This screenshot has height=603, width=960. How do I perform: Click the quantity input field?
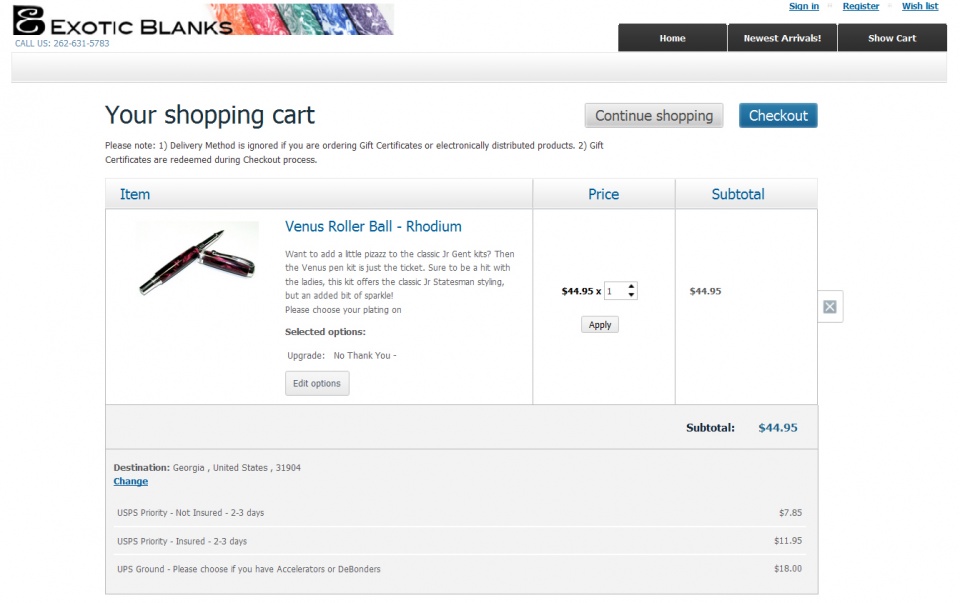pyautogui.click(x=614, y=291)
